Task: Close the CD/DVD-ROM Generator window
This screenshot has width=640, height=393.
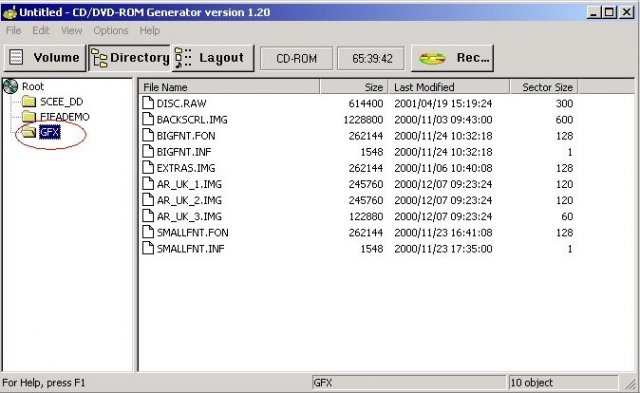Action: click(627, 12)
